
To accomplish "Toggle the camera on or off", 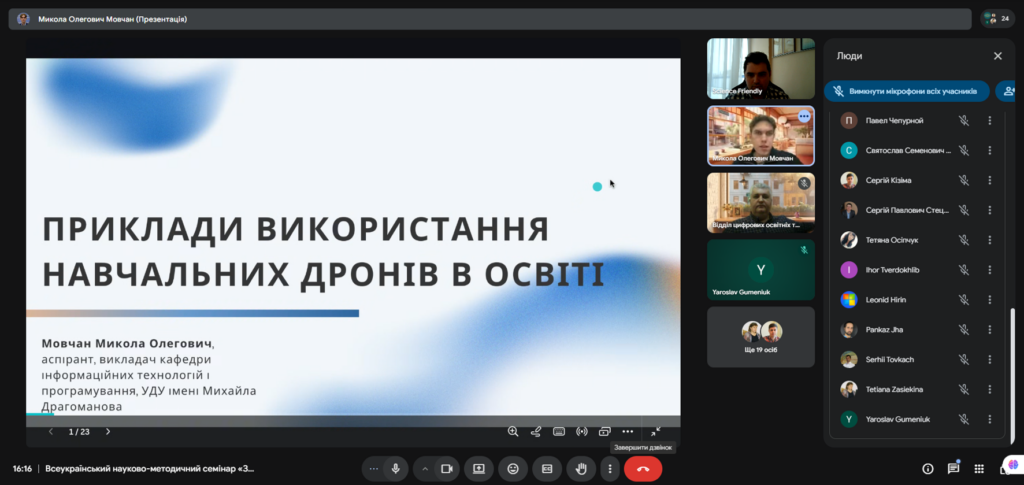I will [446, 469].
